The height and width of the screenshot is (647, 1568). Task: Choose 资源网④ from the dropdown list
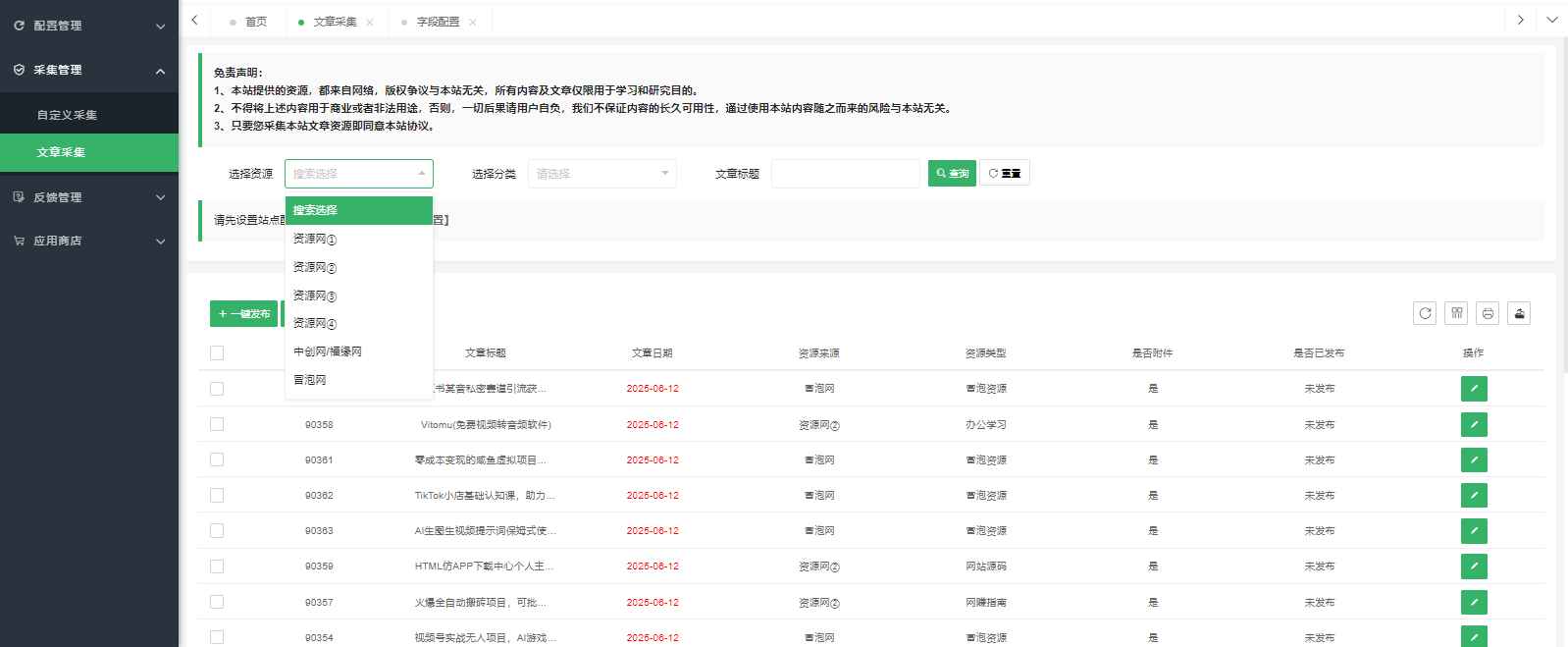tap(359, 323)
